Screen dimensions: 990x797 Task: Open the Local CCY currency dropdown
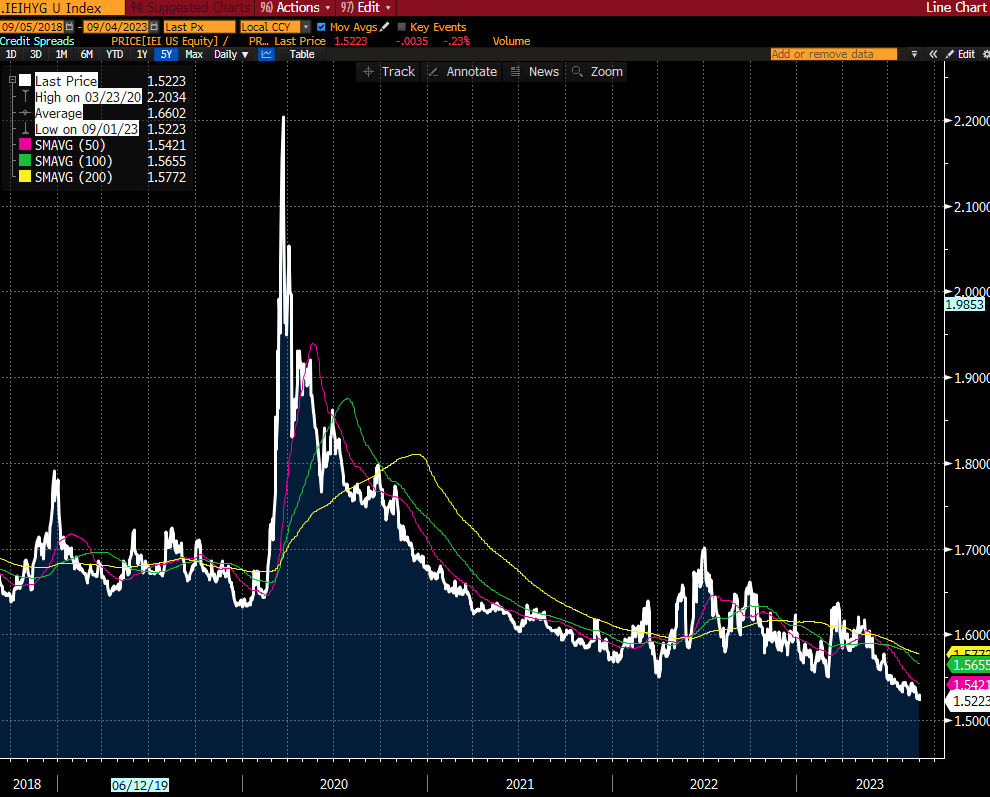point(308,27)
